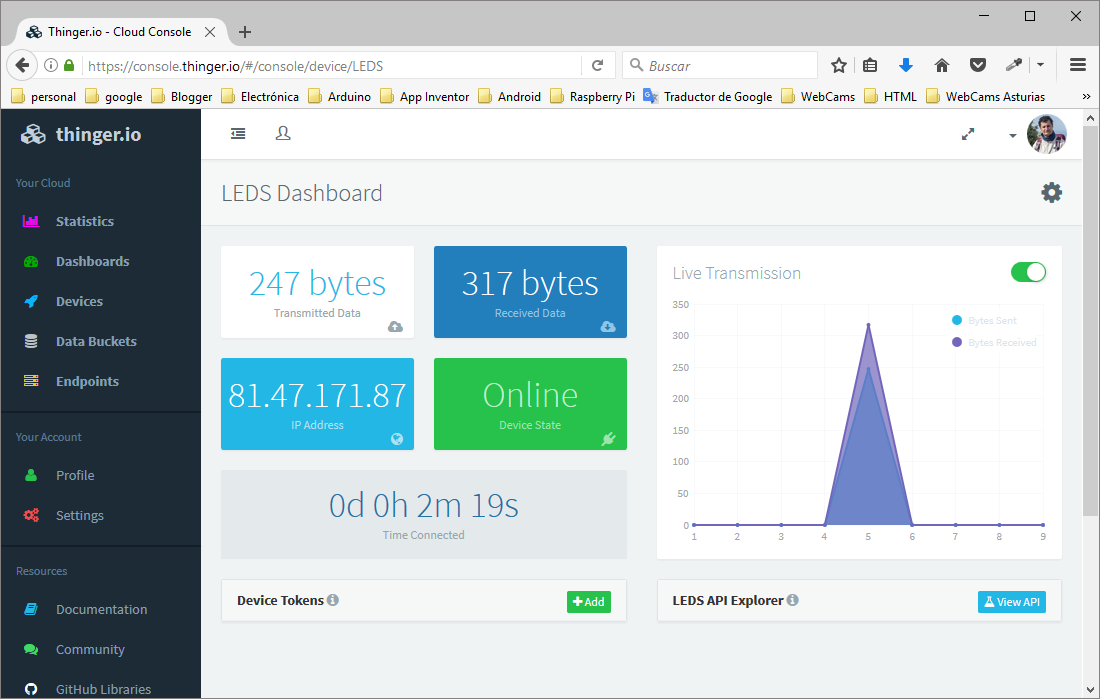Collapse sidebar with the menu toggle icon
The image size is (1100, 699).
pos(239,133)
